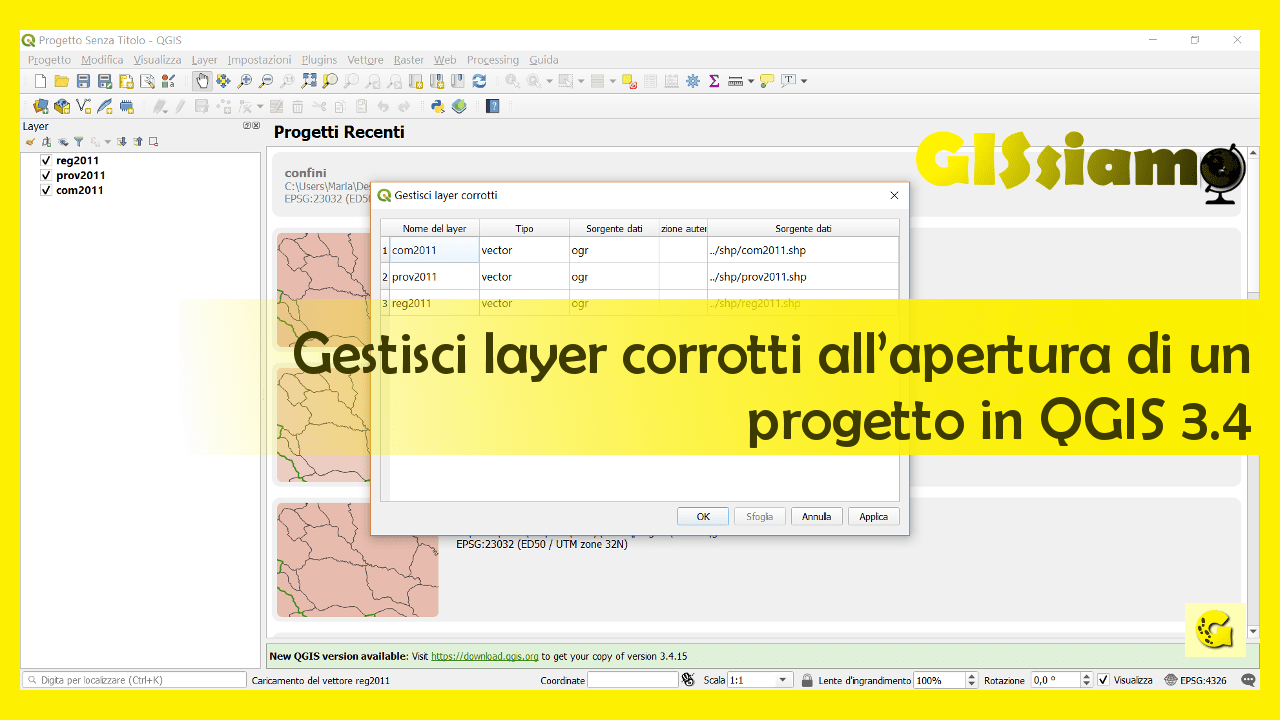Click the rotation stepper arrows

click(1085, 680)
